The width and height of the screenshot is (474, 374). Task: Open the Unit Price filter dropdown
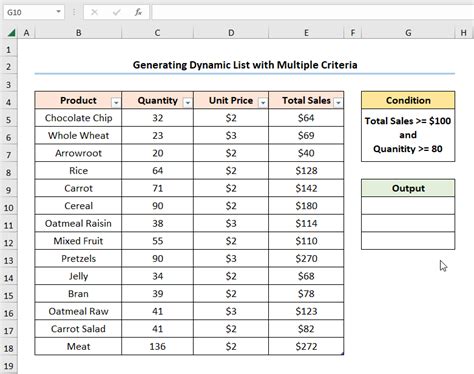click(263, 103)
